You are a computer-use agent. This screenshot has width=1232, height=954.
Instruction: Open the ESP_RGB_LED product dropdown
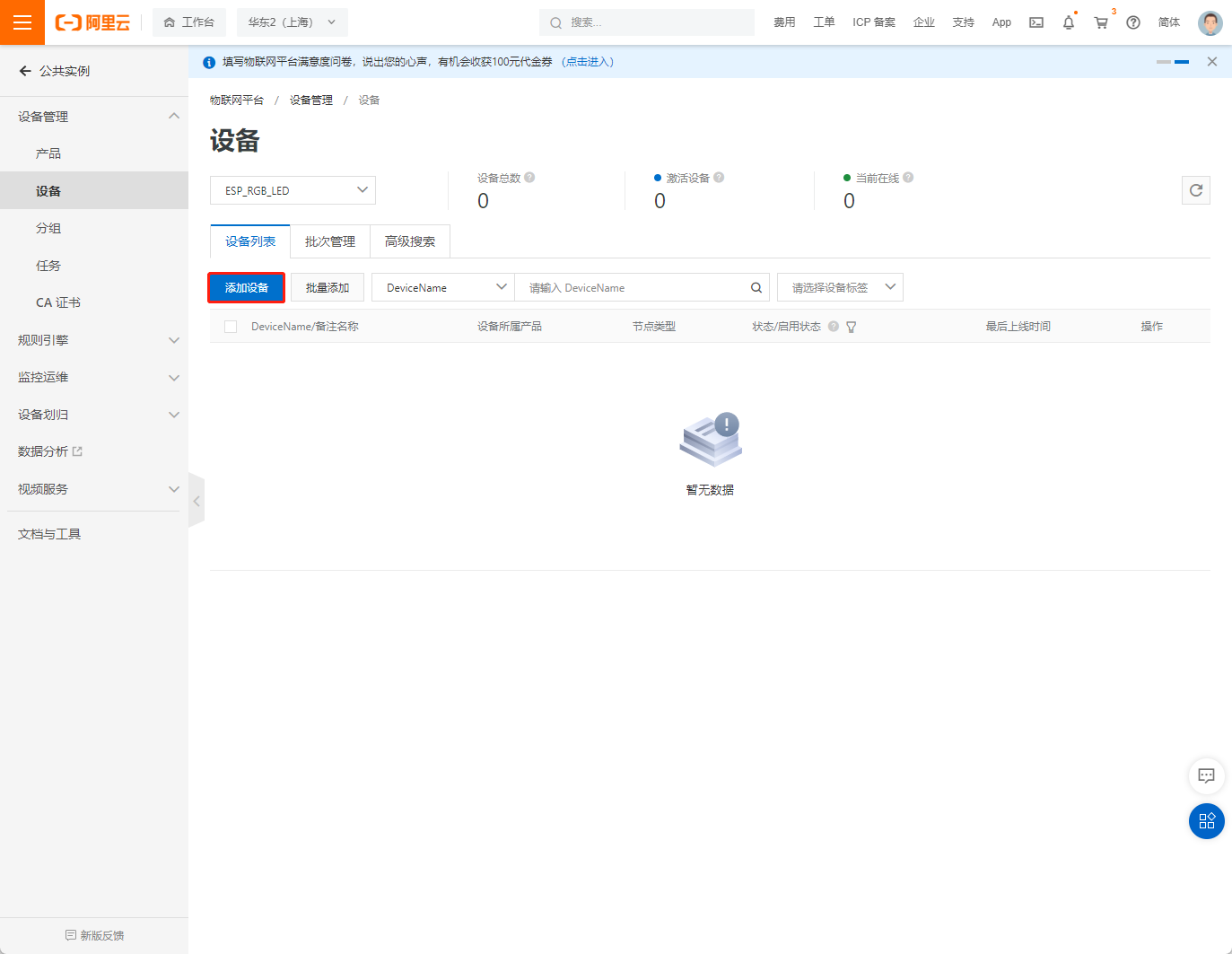click(x=293, y=189)
